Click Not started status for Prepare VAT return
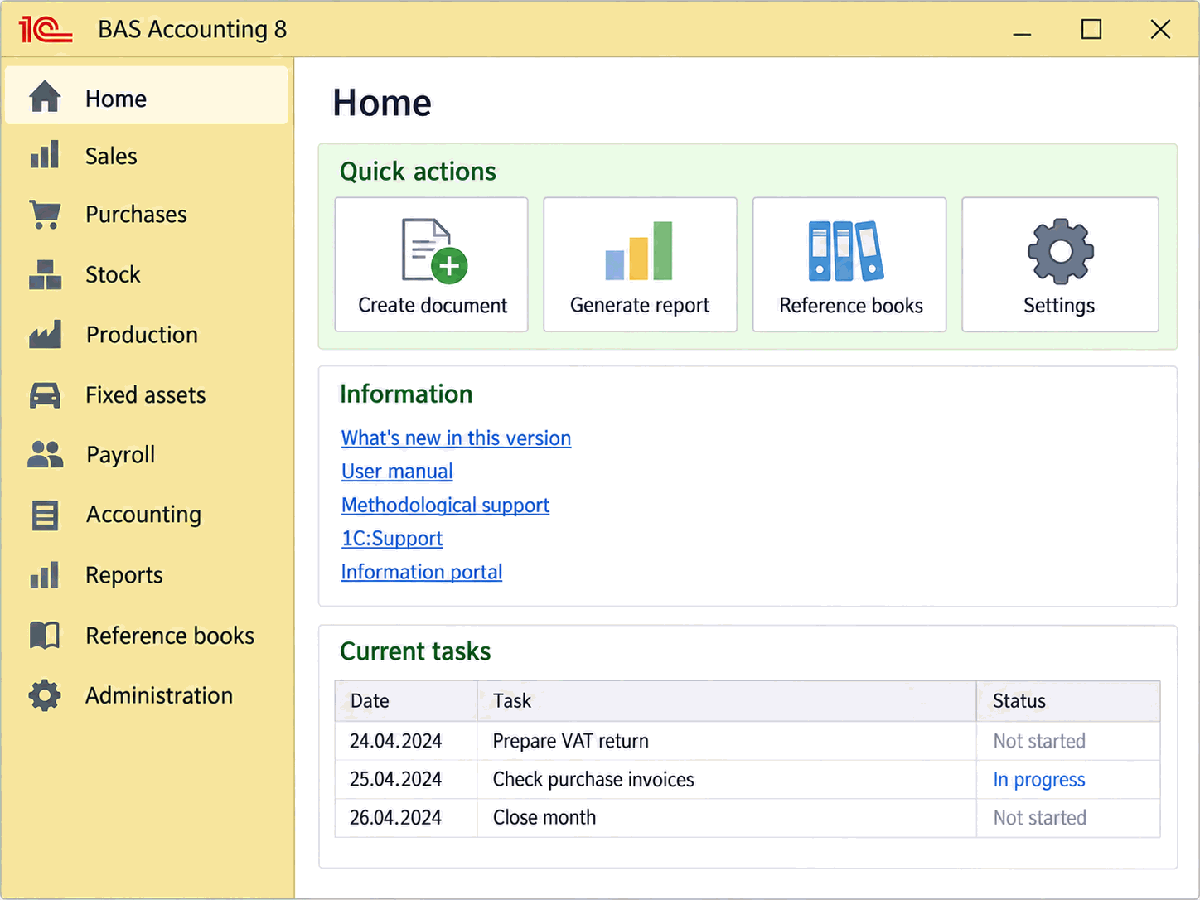Viewport: 1200px width, 900px height. click(x=1039, y=741)
